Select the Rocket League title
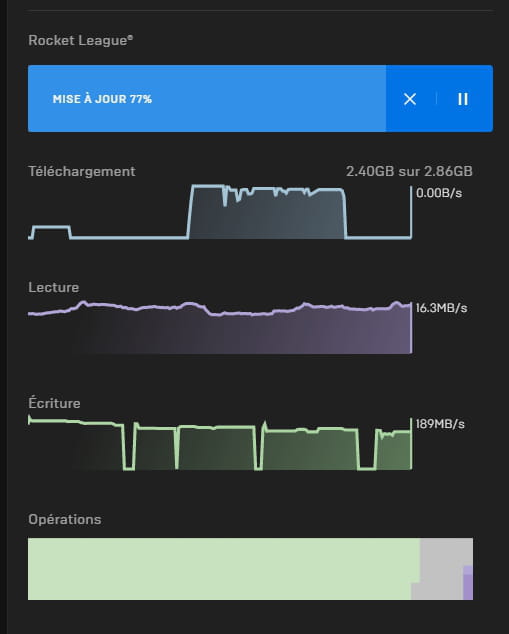Image resolution: width=509 pixels, height=634 pixels. 80,40
